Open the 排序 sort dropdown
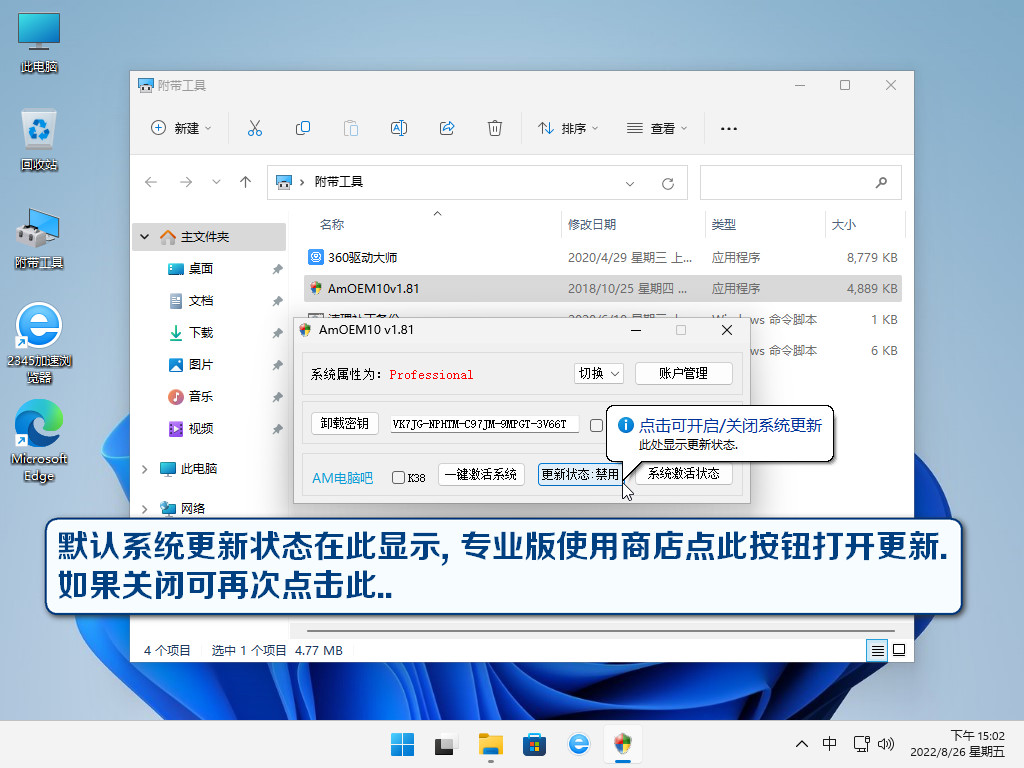Screen dimensions: 1024x768 point(568,128)
